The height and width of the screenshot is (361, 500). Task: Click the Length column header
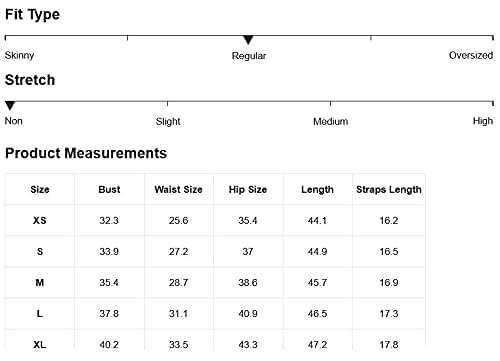(317, 190)
